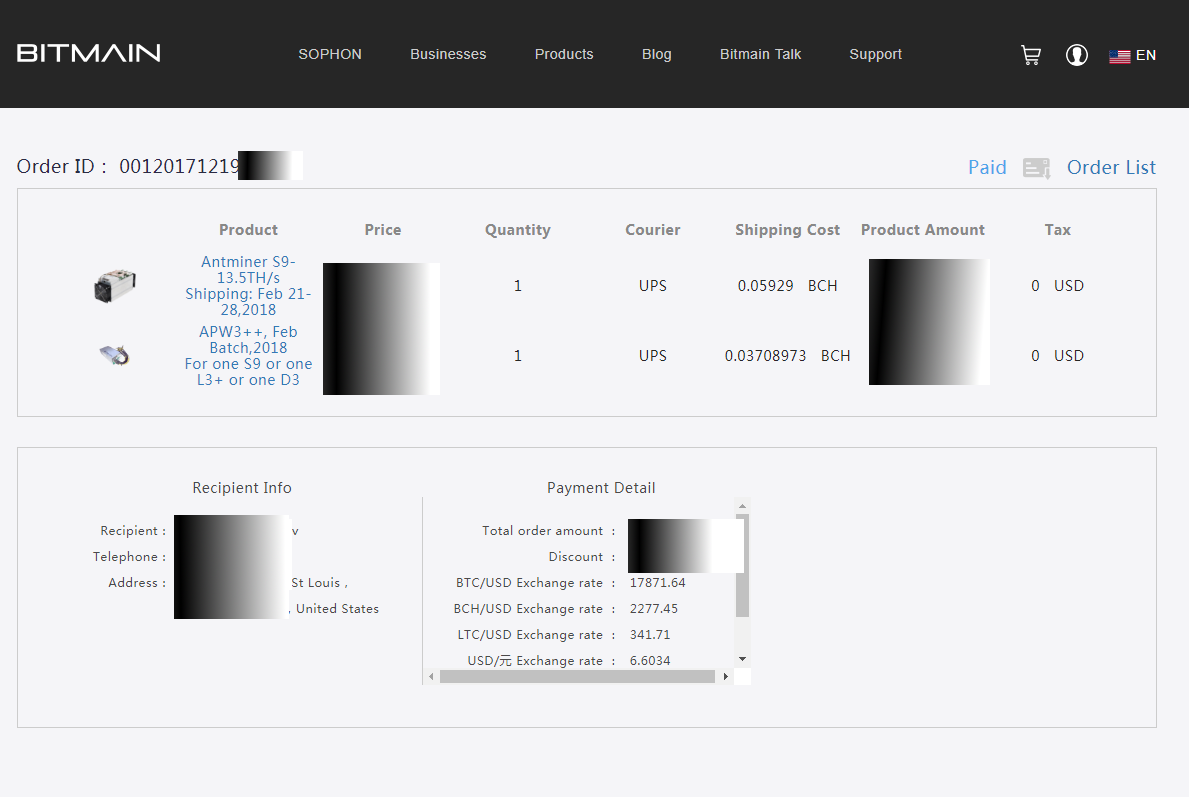Open the shopping cart
This screenshot has height=797, width=1189.
[x=1030, y=55]
